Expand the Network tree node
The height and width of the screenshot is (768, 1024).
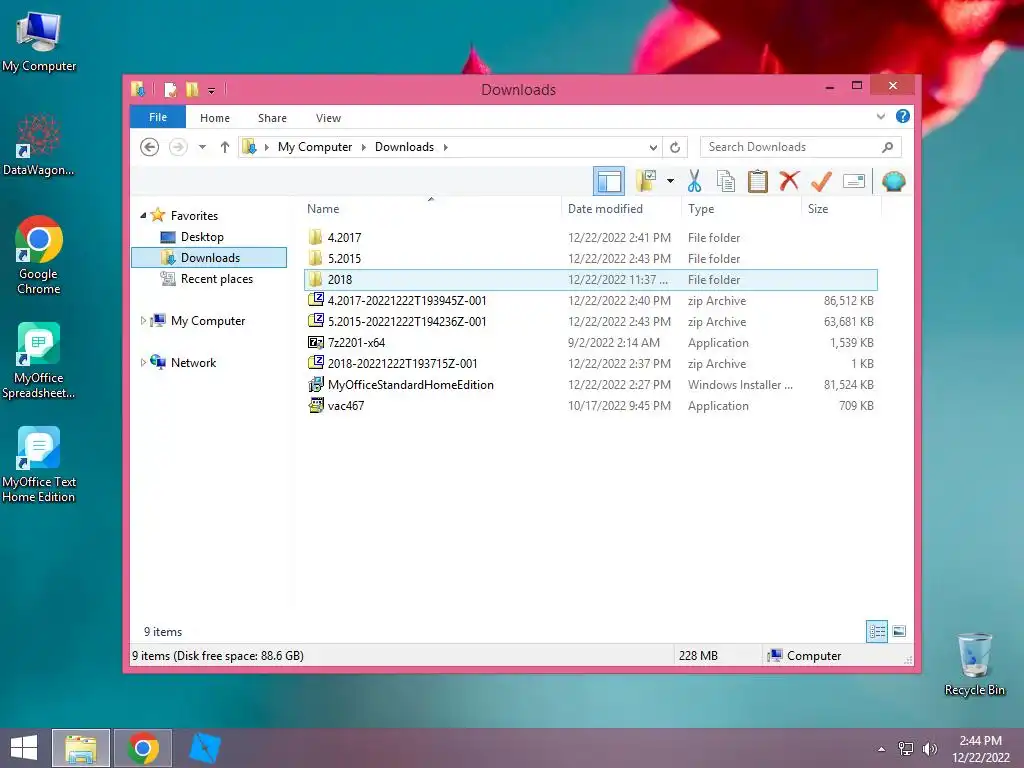(143, 362)
